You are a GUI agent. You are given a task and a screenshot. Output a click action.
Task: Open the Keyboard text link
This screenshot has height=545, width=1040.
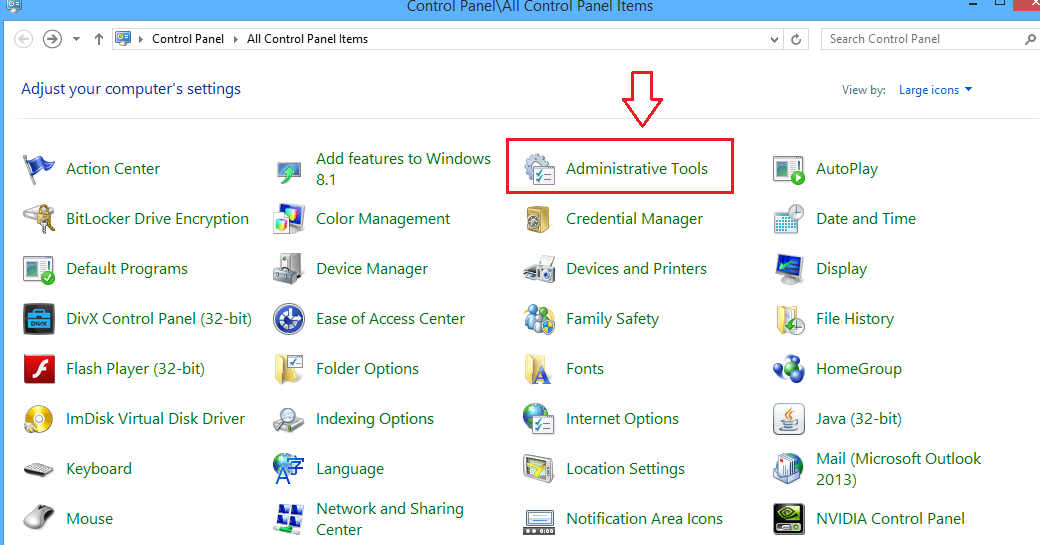coord(99,469)
